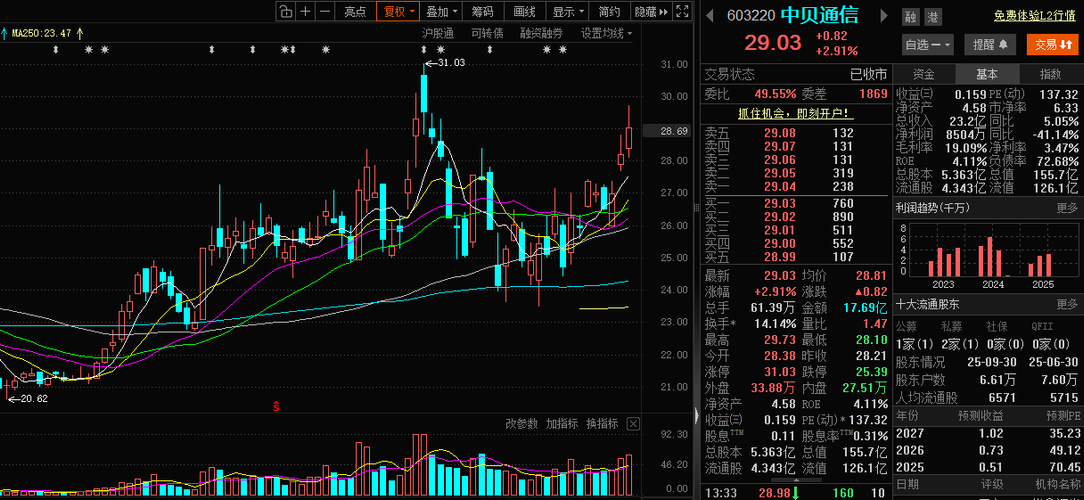The image size is (1084, 500).
Task: Click the collapse handle between chart and quote panel
Action: [696, 415]
